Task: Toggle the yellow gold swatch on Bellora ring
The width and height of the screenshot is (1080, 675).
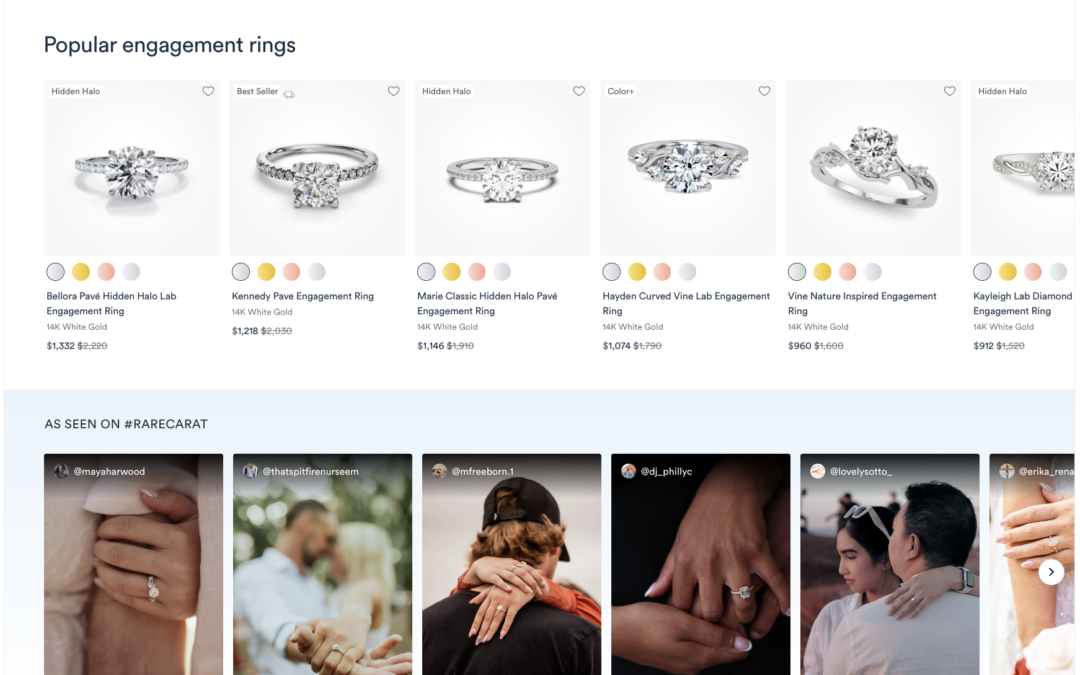Action: (x=81, y=271)
